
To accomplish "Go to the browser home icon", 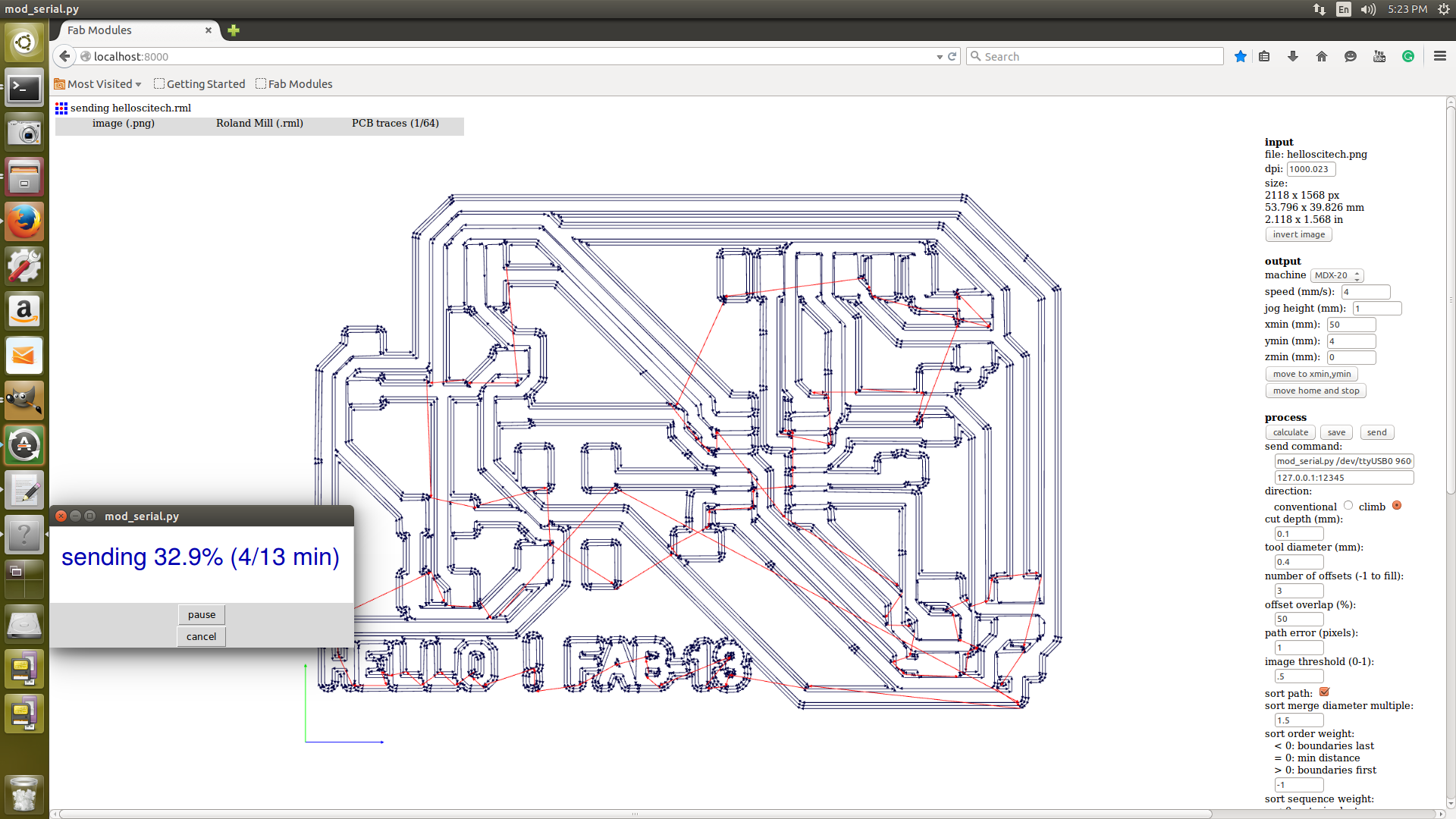I will 1322,56.
